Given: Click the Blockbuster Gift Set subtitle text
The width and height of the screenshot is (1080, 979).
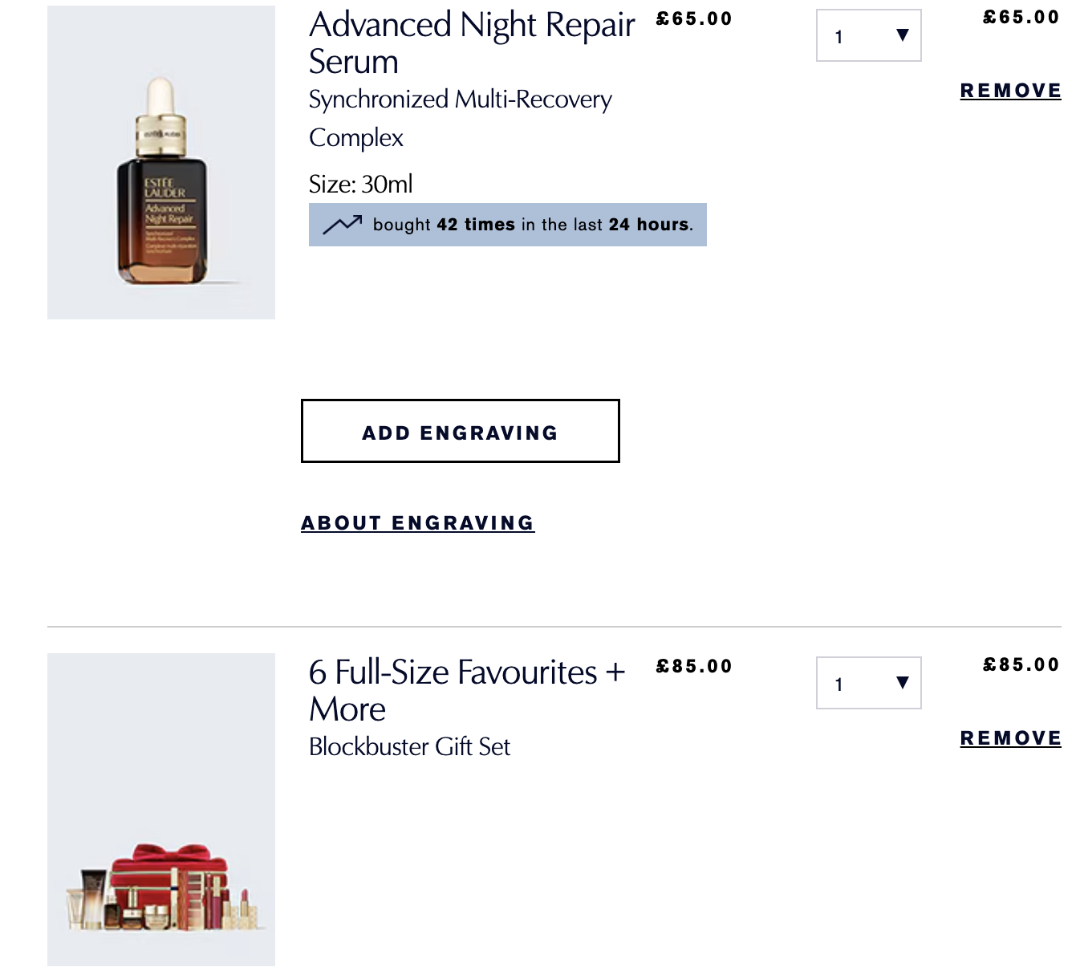Looking at the screenshot, I should click(x=409, y=747).
